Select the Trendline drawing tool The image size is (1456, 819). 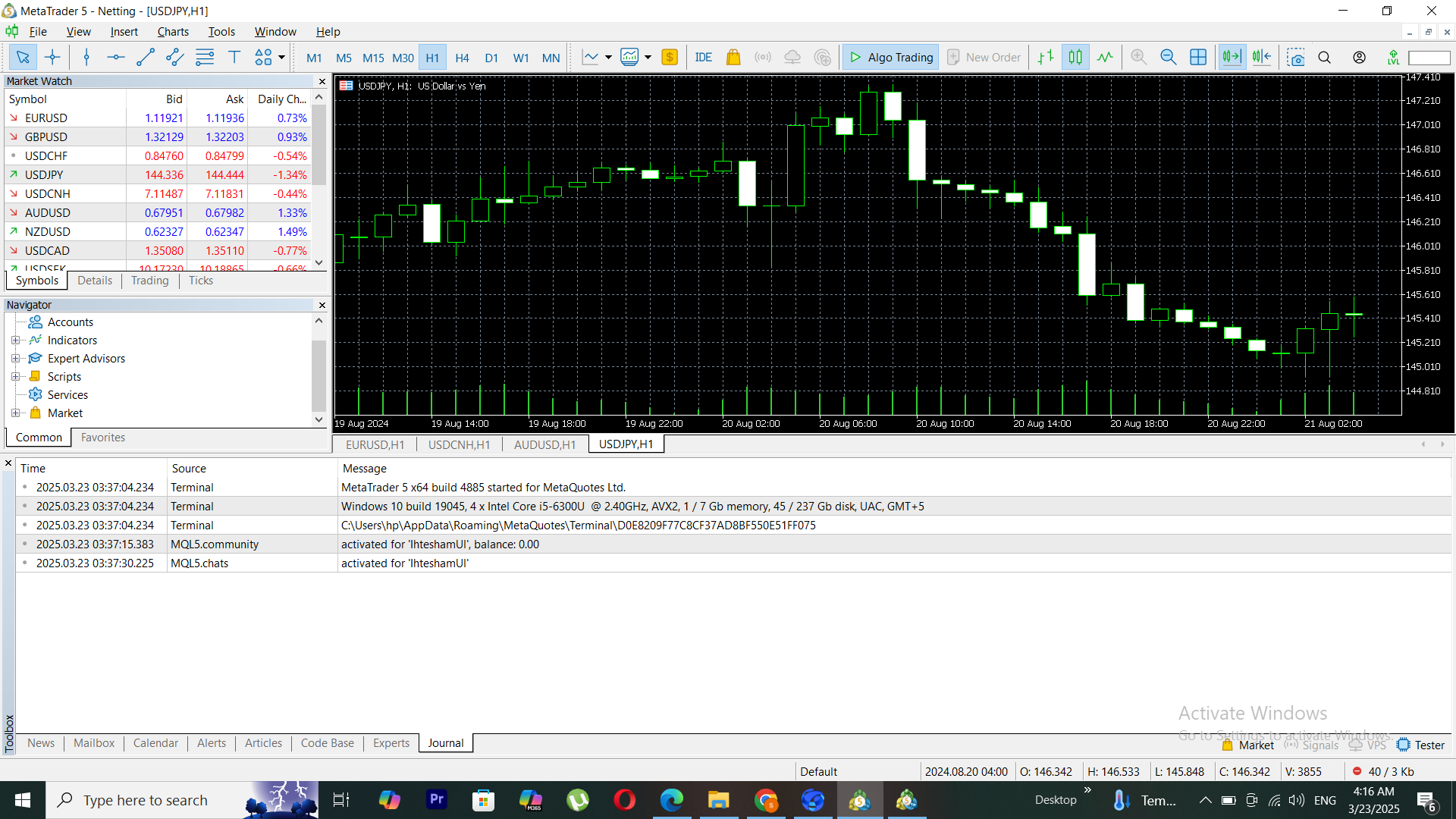(145, 57)
